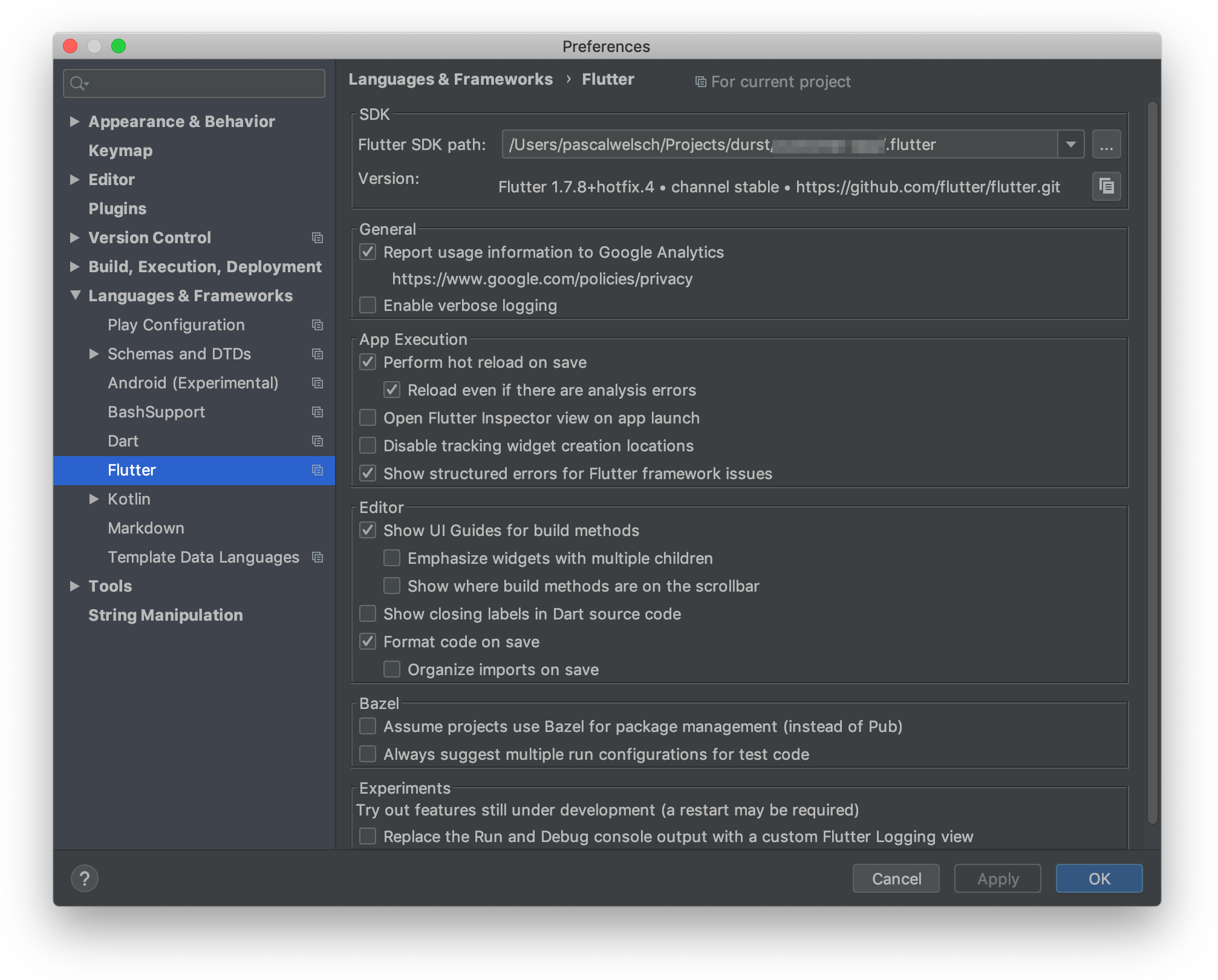
Task: Click the Cancel button
Action: pyautogui.click(x=896, y=878)
